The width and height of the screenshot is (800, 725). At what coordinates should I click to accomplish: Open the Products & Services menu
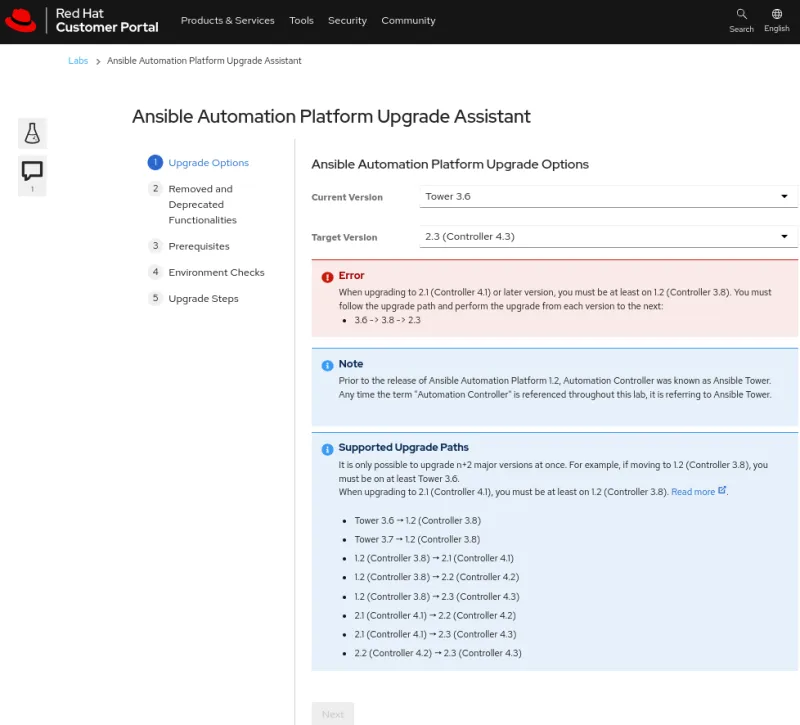(x=227, y=19)
